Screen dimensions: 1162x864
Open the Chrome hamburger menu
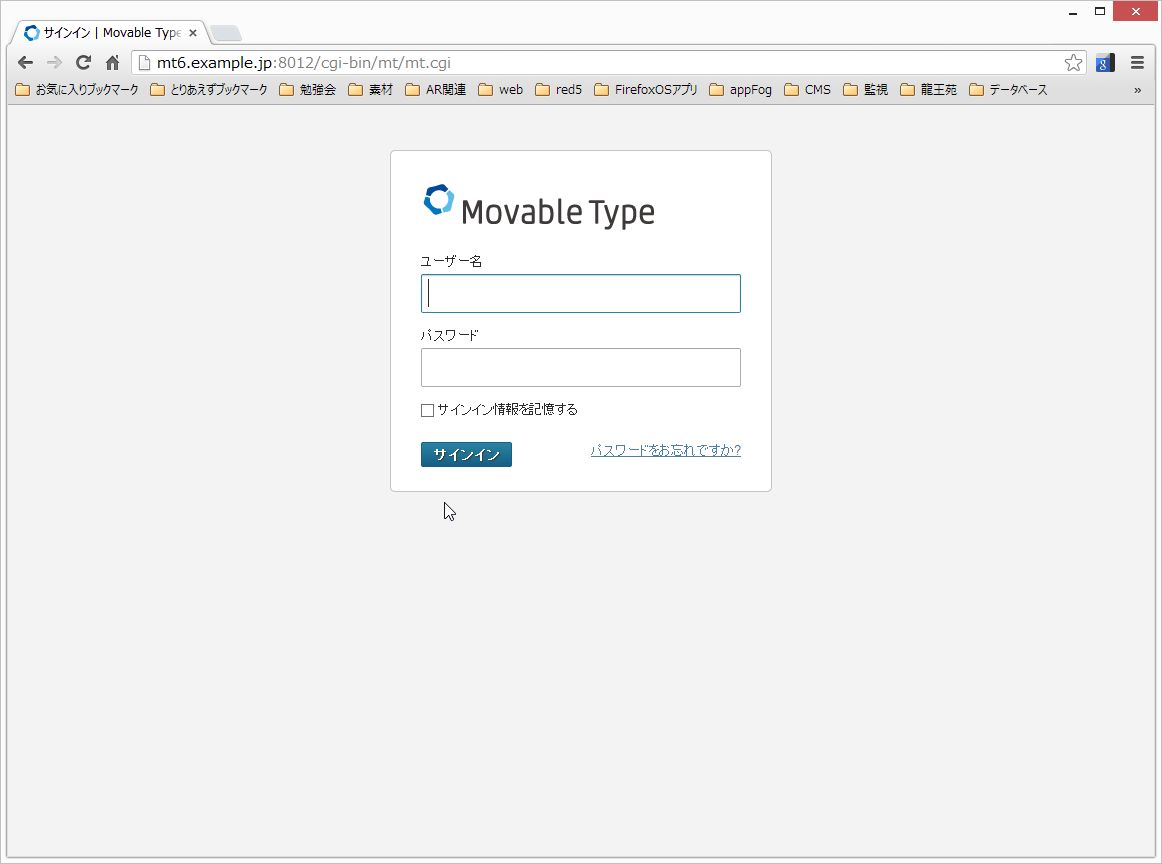[x=1138, y=63]
